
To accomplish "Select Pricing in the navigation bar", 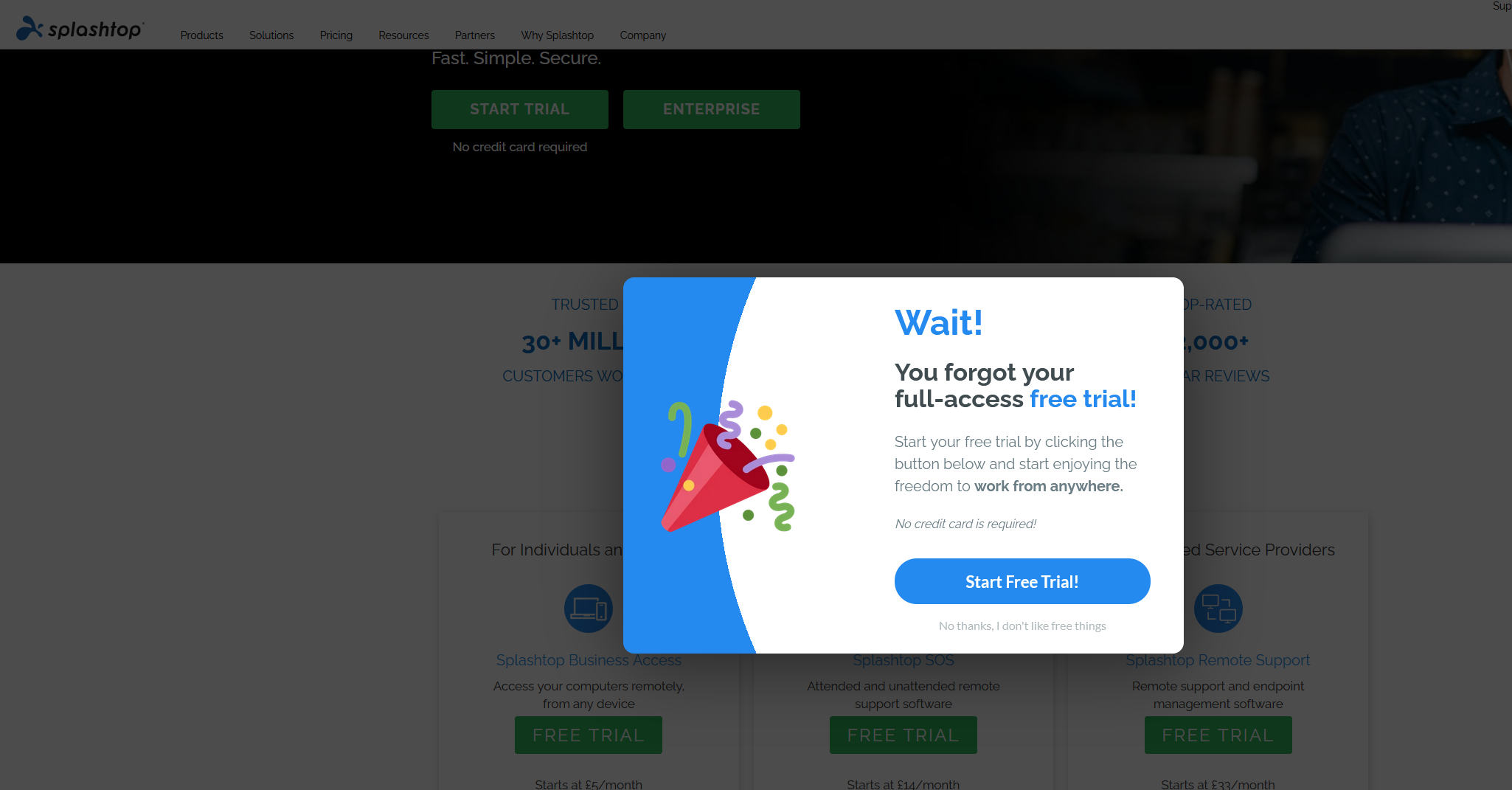I will click(336, 35).
